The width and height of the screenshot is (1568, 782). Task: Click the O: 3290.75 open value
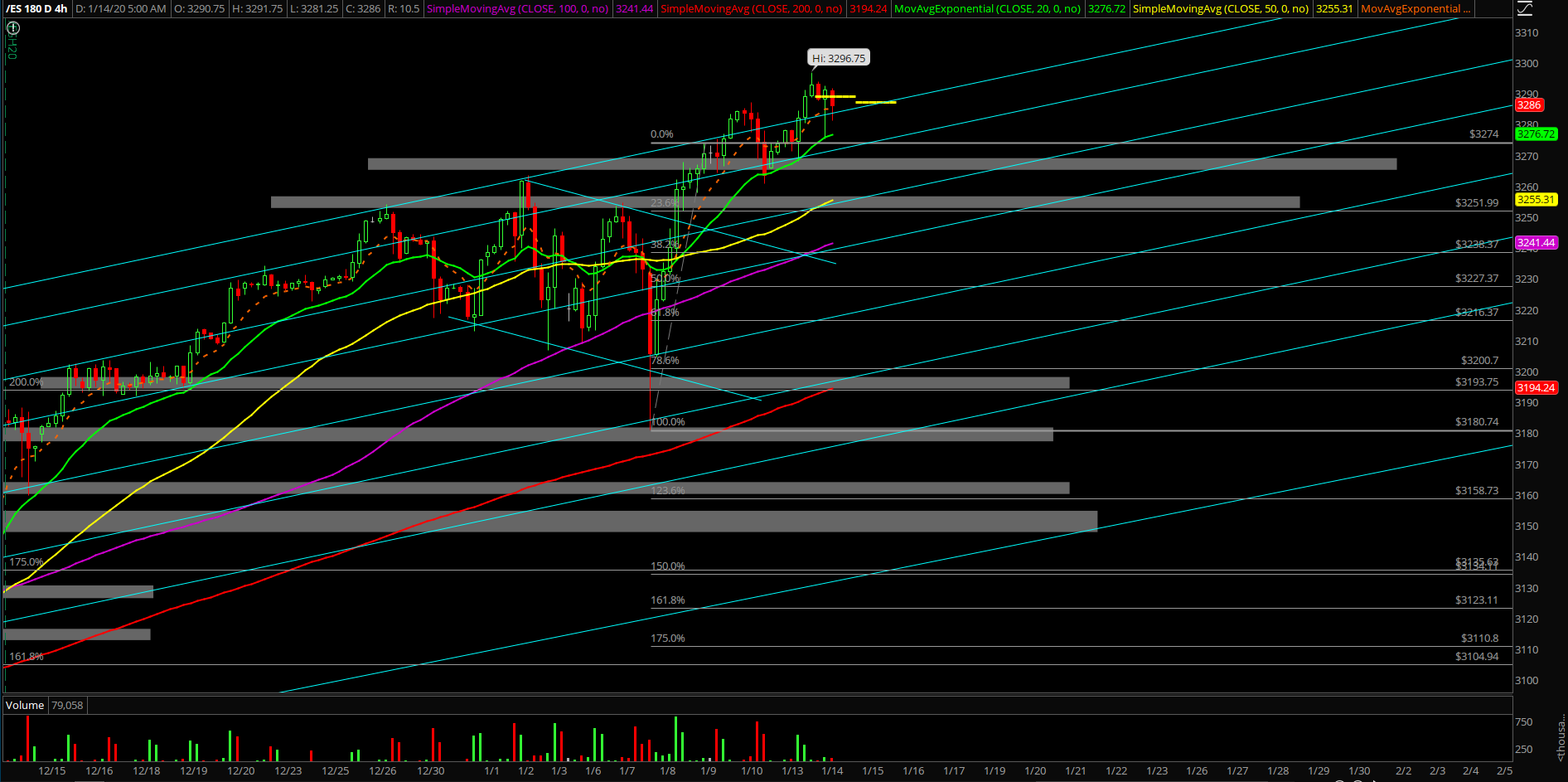tap(200, 9)
